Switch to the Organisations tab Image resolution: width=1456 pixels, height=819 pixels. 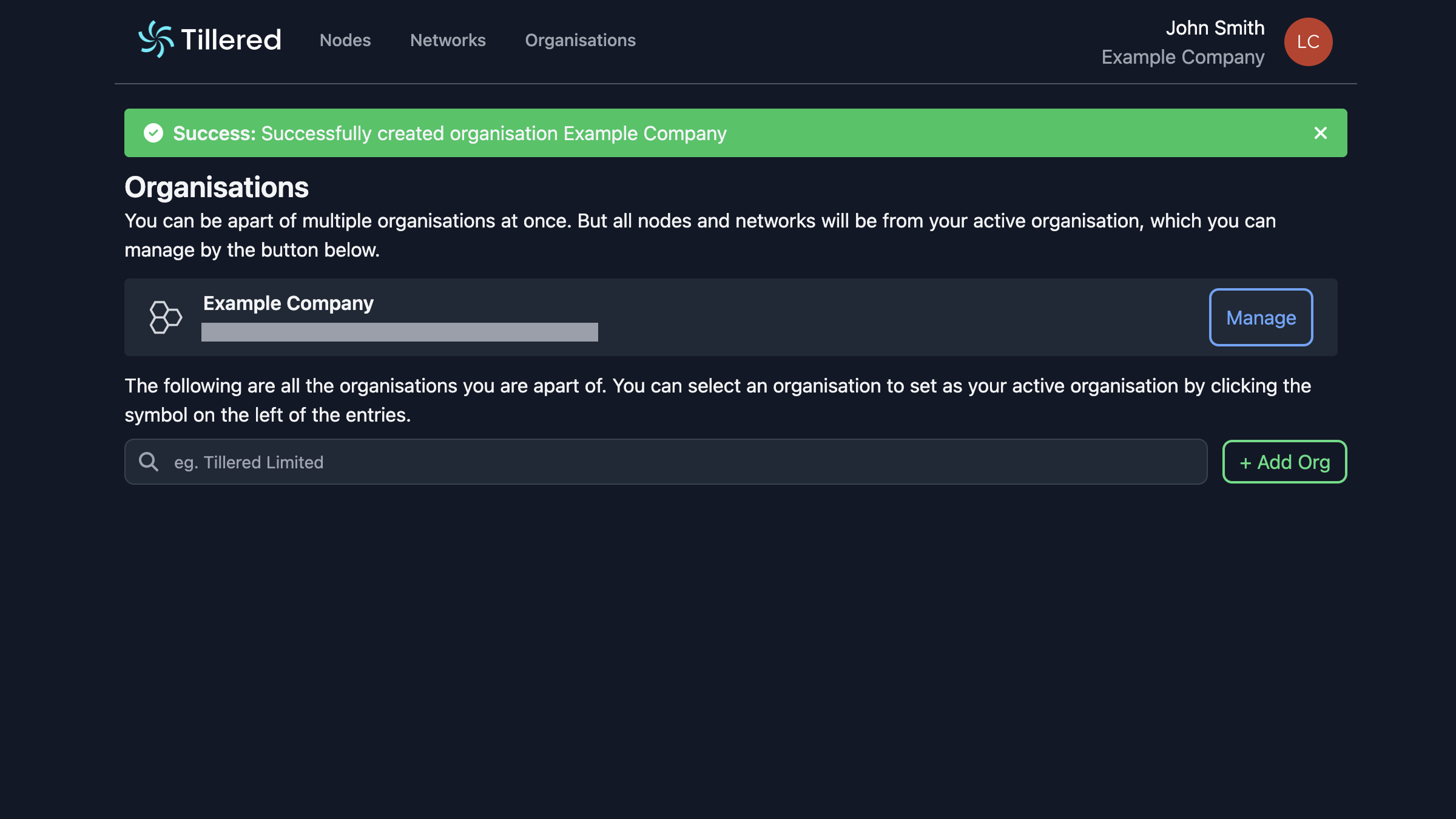(x=580, y=40)
